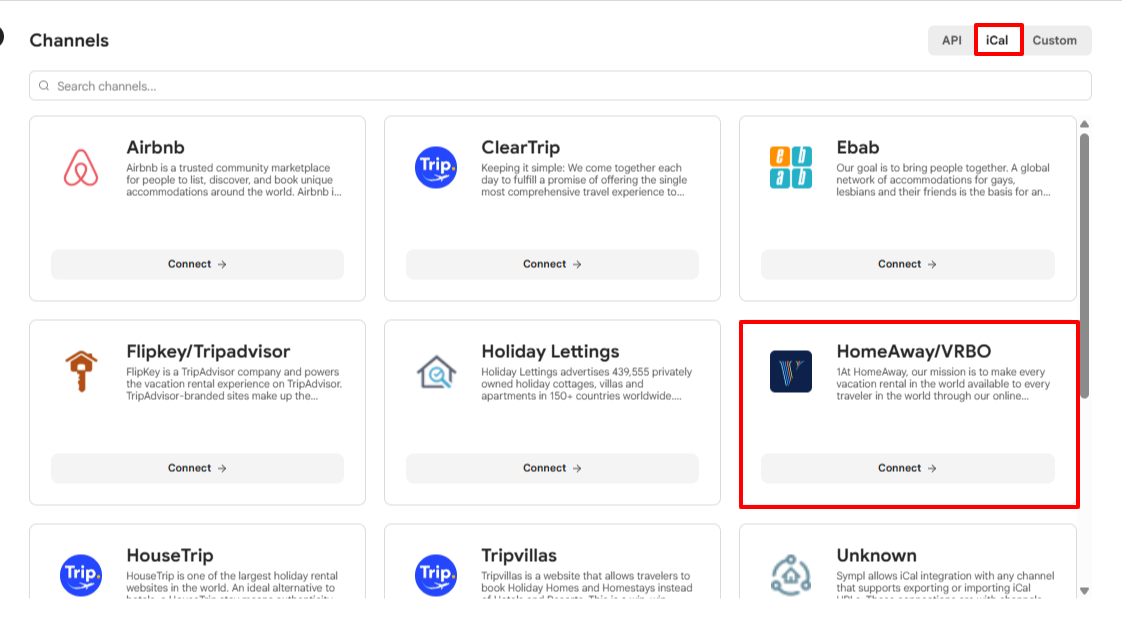Click the HomeAway/VRBO logo icon
1122x618 pixels.
pos(791,371)
